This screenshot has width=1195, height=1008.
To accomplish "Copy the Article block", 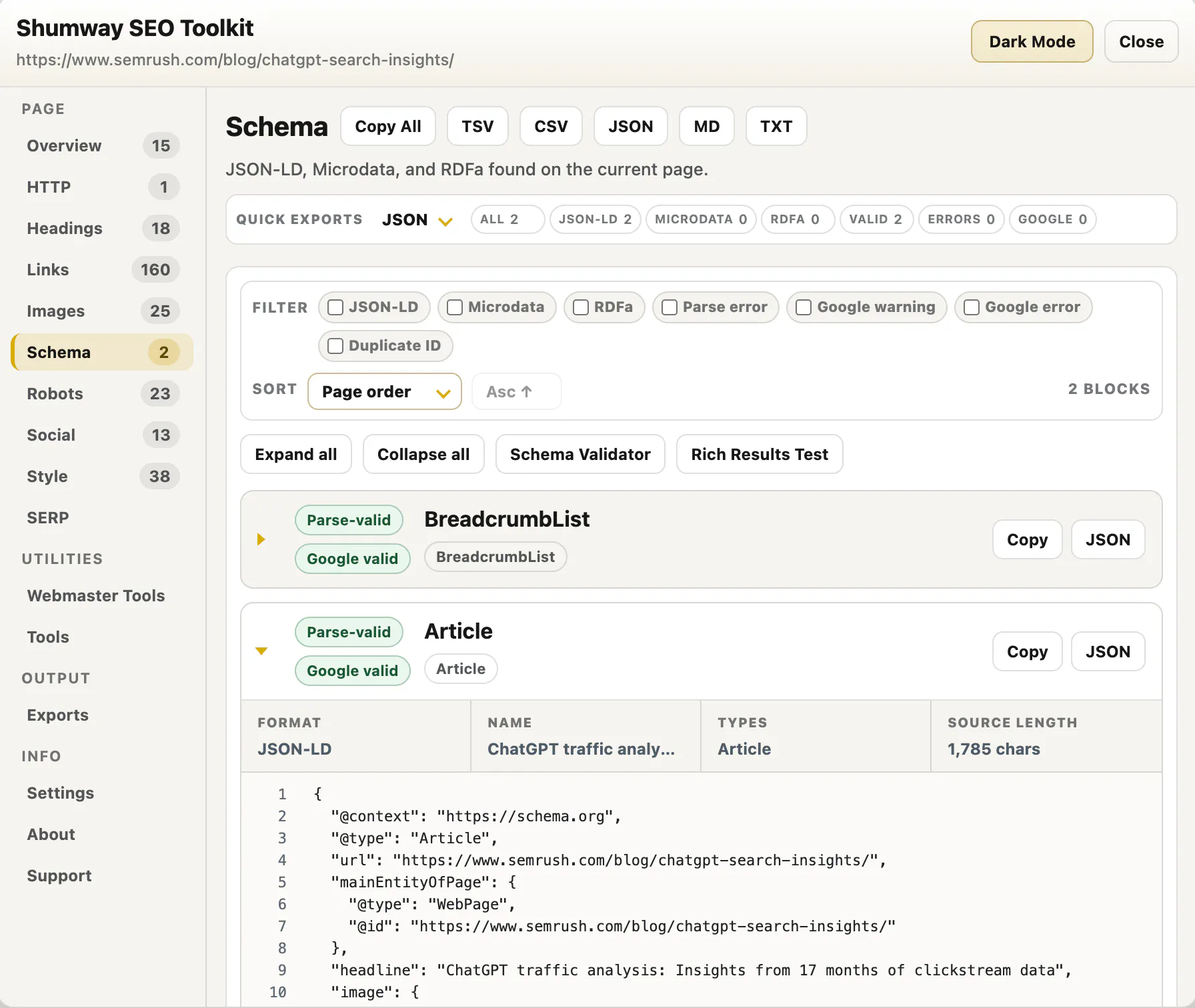I will 1027,651.
